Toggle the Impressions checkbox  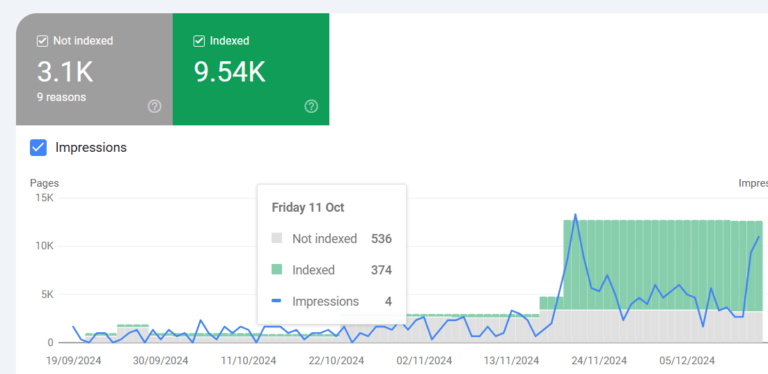(x=38, y=147)
